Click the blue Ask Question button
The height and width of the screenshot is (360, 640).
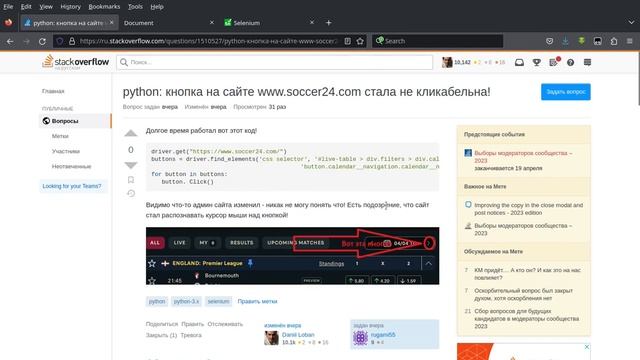tap(566, 92)
